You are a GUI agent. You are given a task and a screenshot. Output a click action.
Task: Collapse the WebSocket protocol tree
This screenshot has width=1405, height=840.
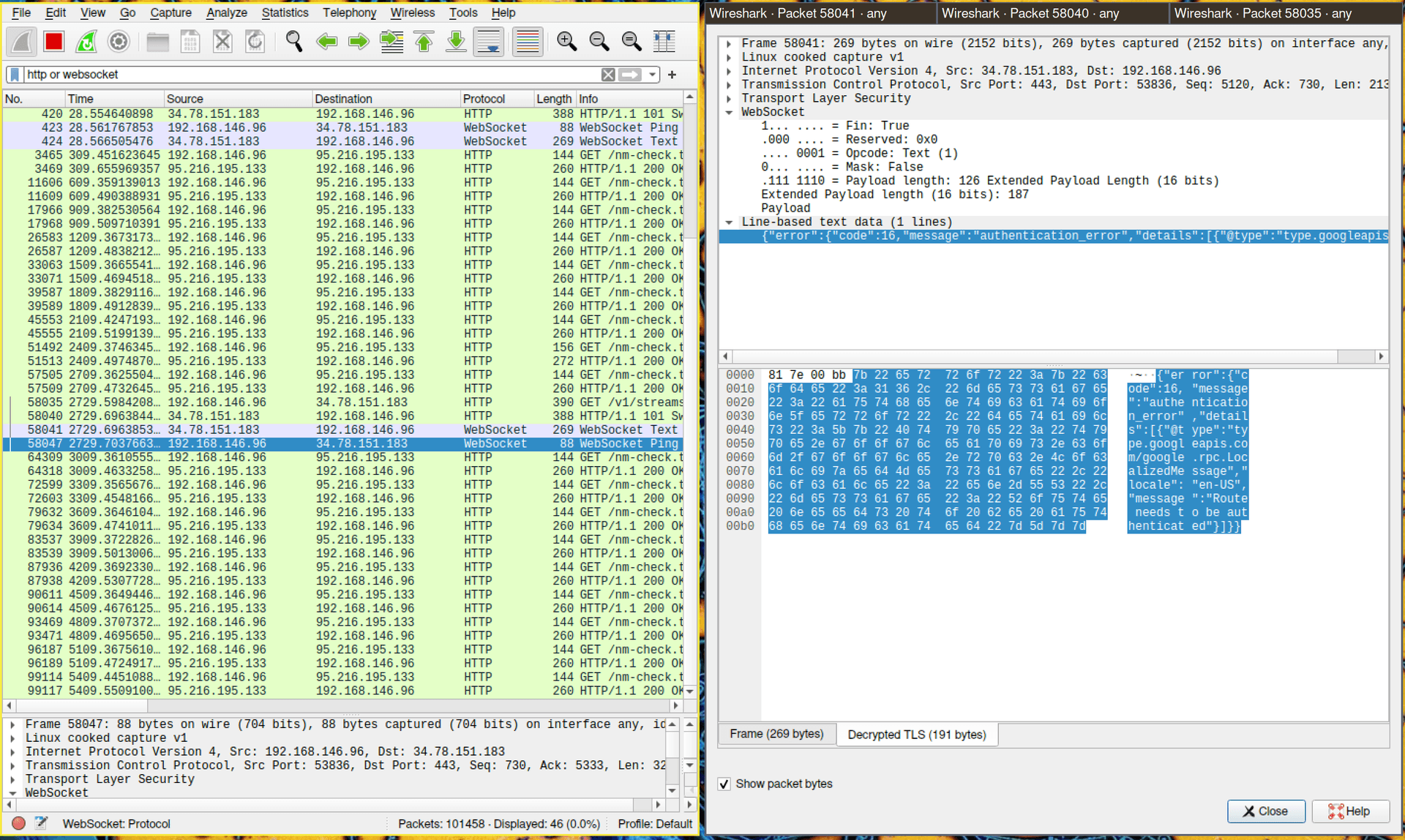730,111
